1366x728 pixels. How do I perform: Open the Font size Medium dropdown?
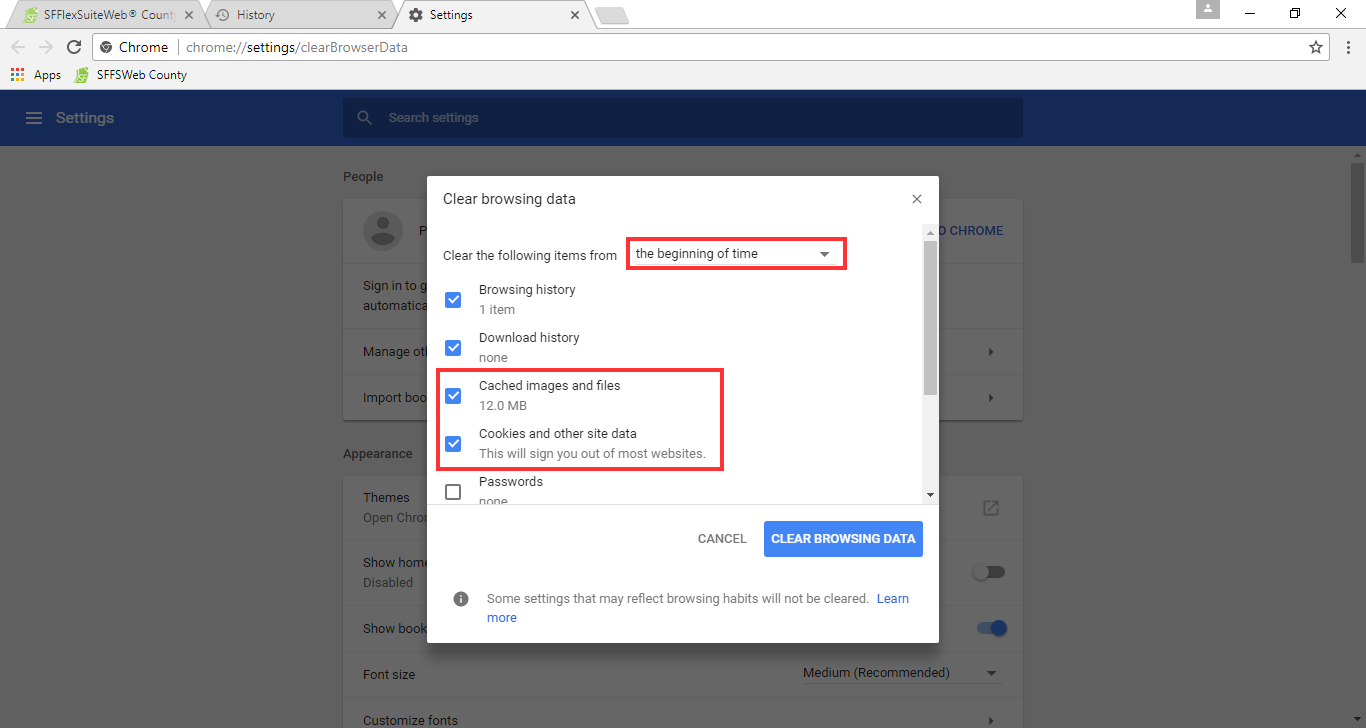(901, 673)
